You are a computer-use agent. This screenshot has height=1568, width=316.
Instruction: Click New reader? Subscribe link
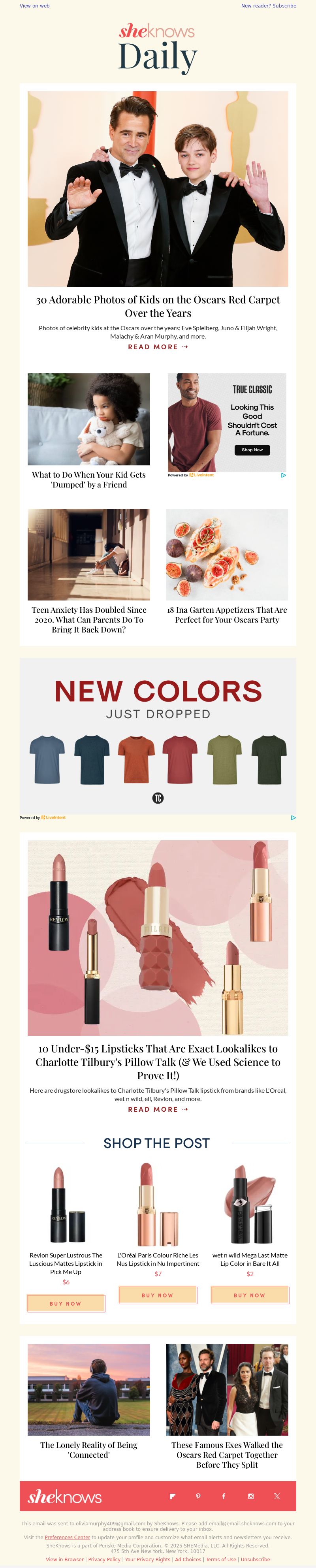269,6
